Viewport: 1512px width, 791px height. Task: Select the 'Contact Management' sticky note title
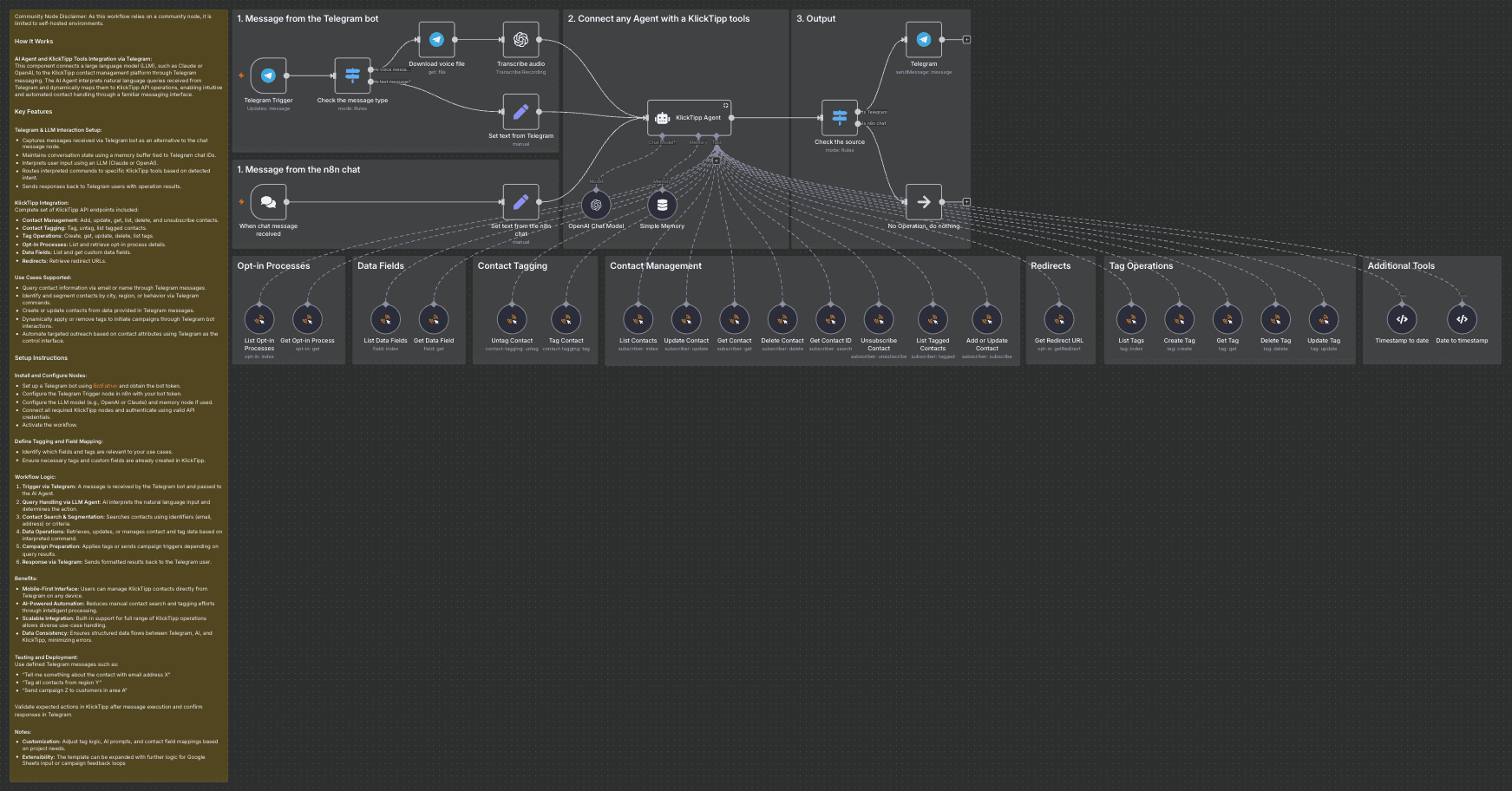(656, 266)
